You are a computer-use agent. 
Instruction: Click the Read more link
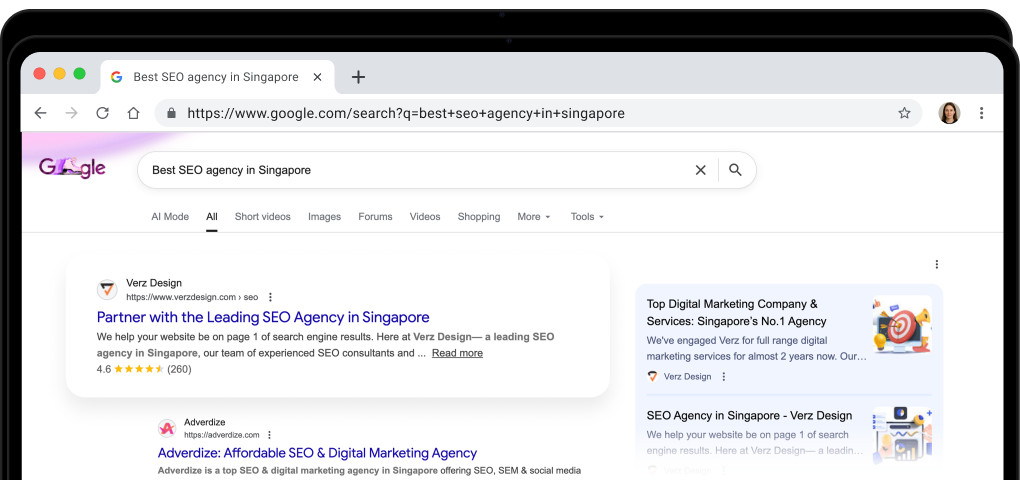pyautogui.click(x=457, y=353)
